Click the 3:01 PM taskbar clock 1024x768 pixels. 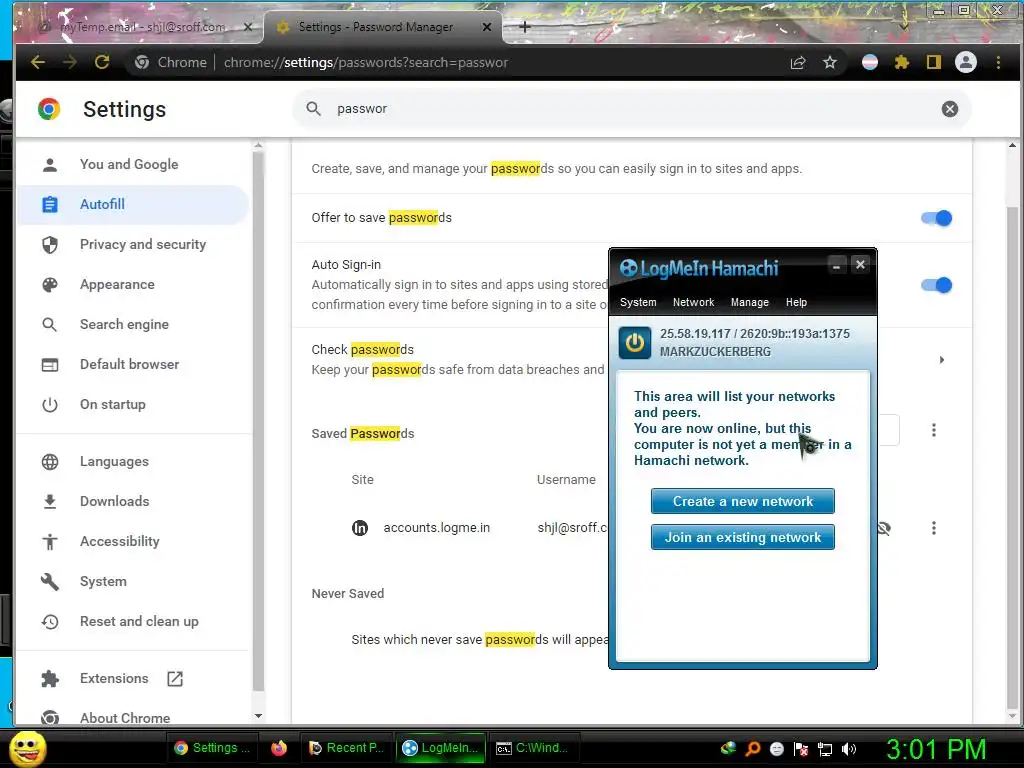[936, 749]
